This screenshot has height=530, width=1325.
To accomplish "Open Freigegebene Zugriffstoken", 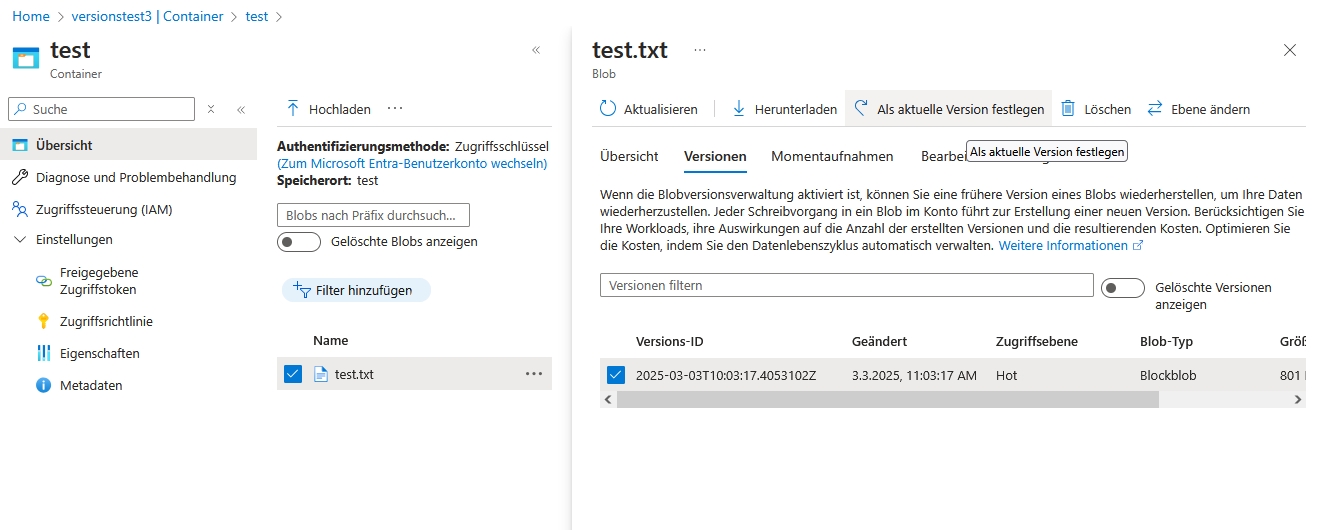I will coord(98,281).
